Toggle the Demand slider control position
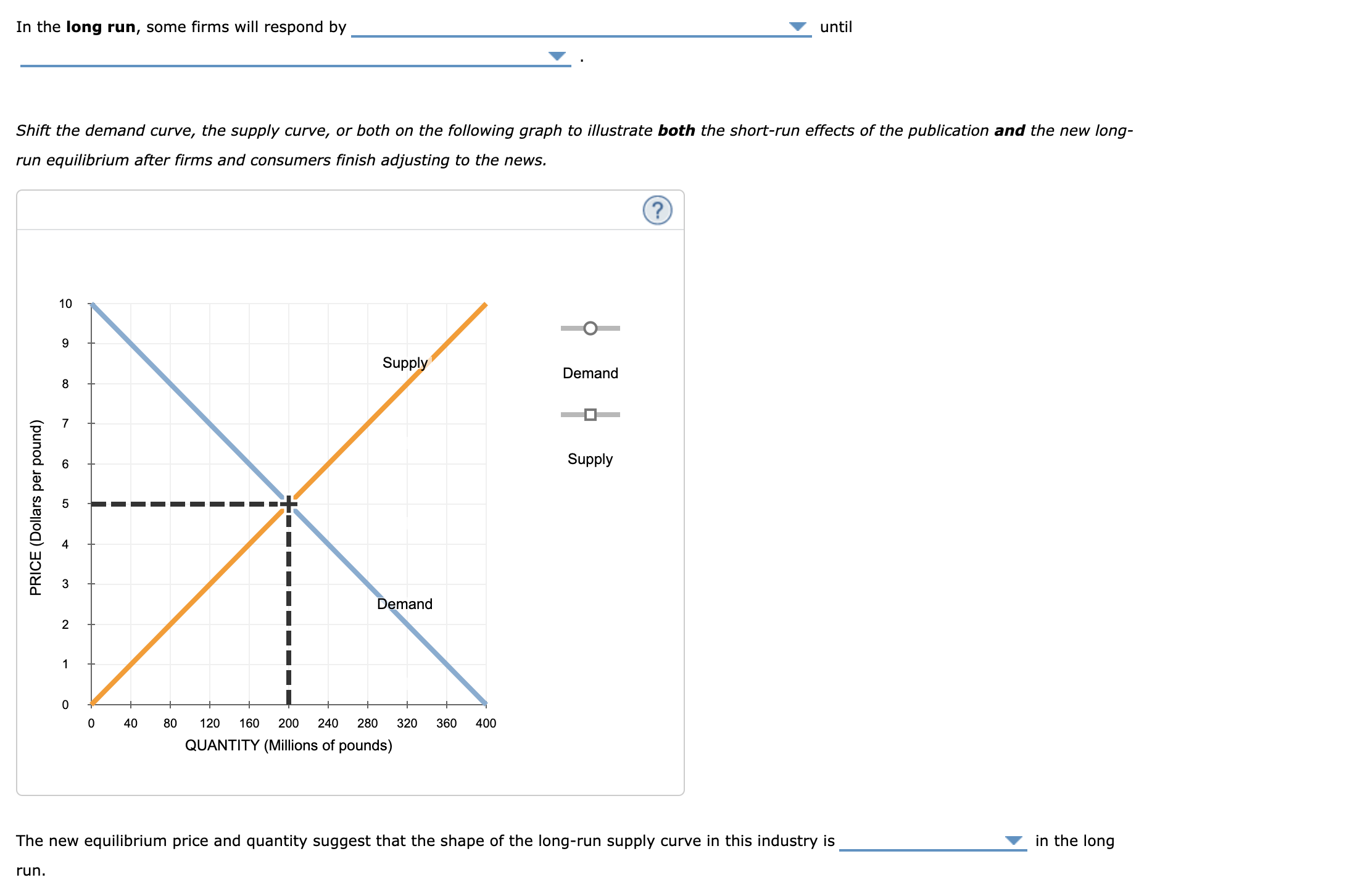Screen dimensions: 1355x896 (589, 329)
